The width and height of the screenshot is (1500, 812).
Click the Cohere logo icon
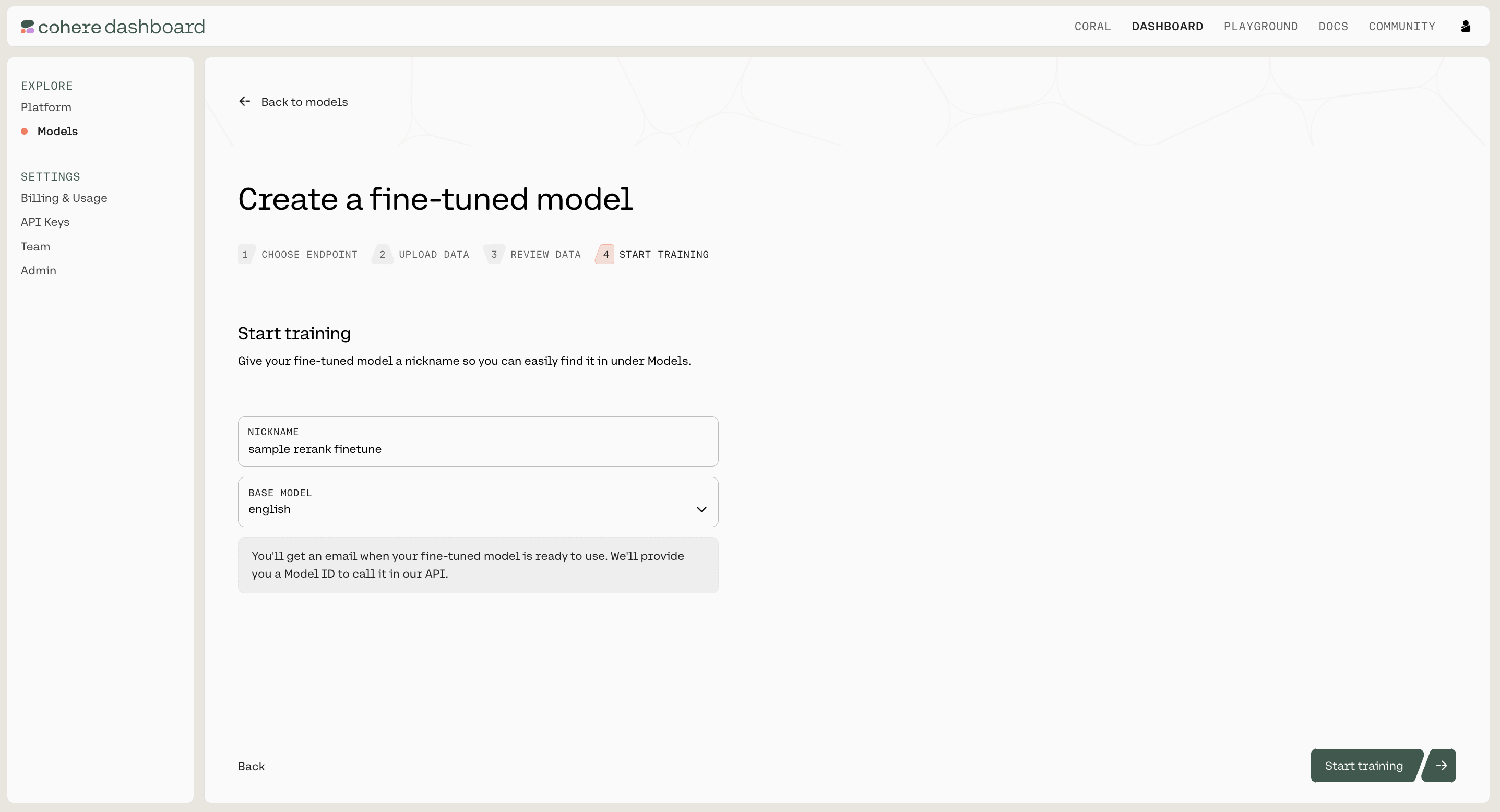(27, 27)
